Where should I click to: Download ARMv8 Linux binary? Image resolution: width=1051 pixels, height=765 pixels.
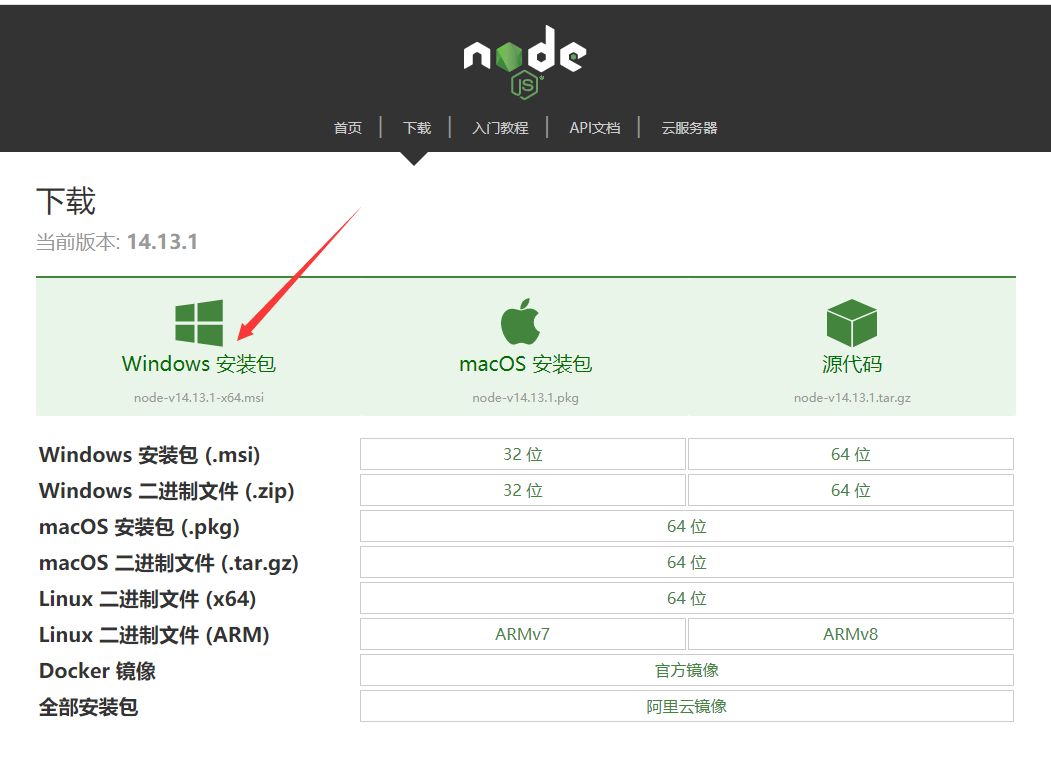[x=851, y=634]
